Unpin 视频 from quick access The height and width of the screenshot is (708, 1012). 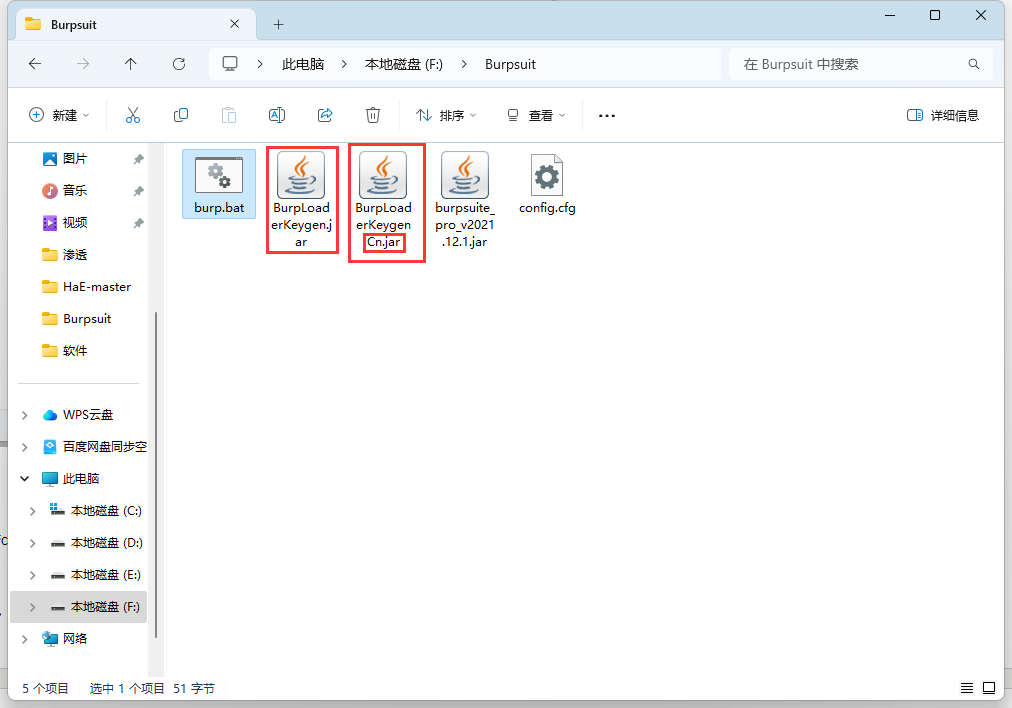[138, 223]
